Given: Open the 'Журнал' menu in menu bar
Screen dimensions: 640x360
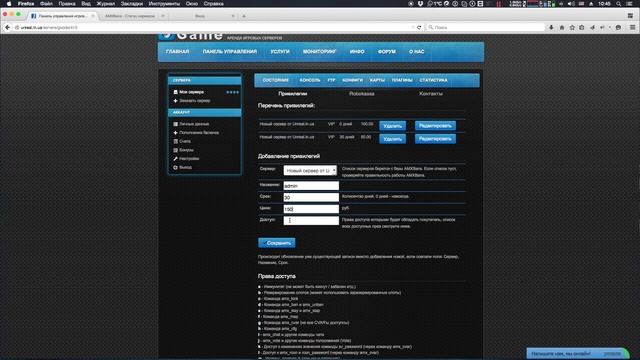Looking at the screenshot, I should click(105, 4).
